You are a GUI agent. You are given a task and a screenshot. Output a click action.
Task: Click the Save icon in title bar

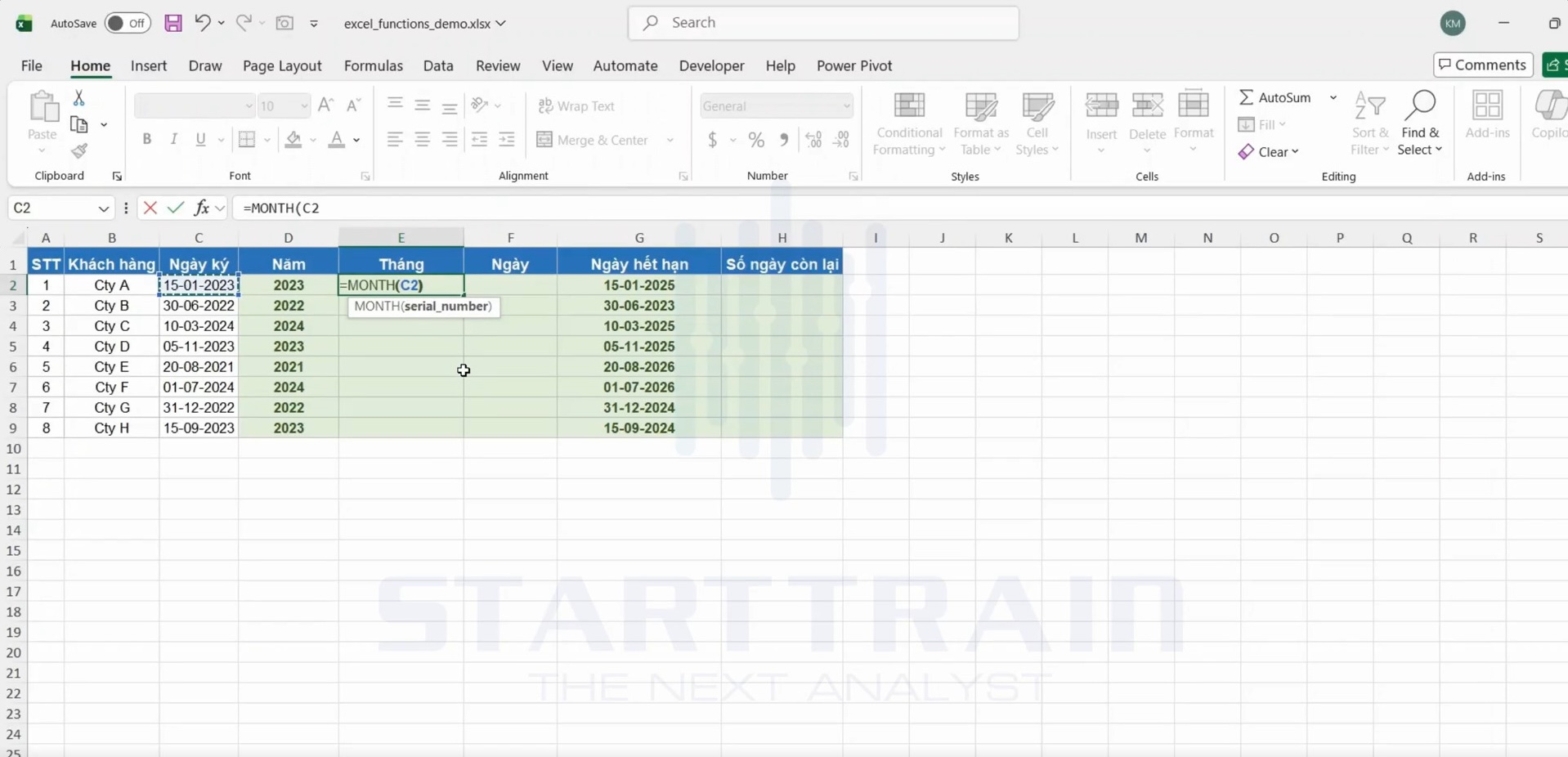coord(173,23)
